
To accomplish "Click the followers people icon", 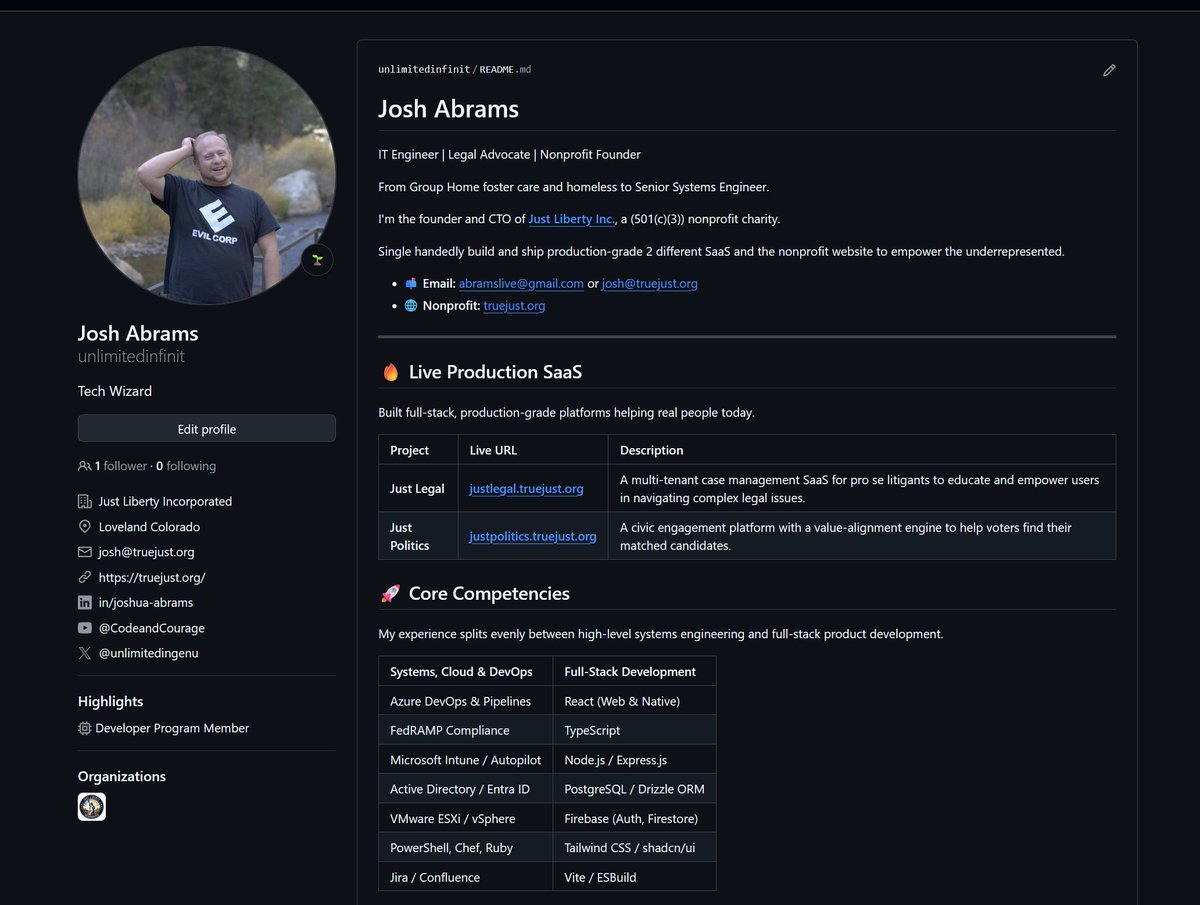I will click(x=84, y=465).
